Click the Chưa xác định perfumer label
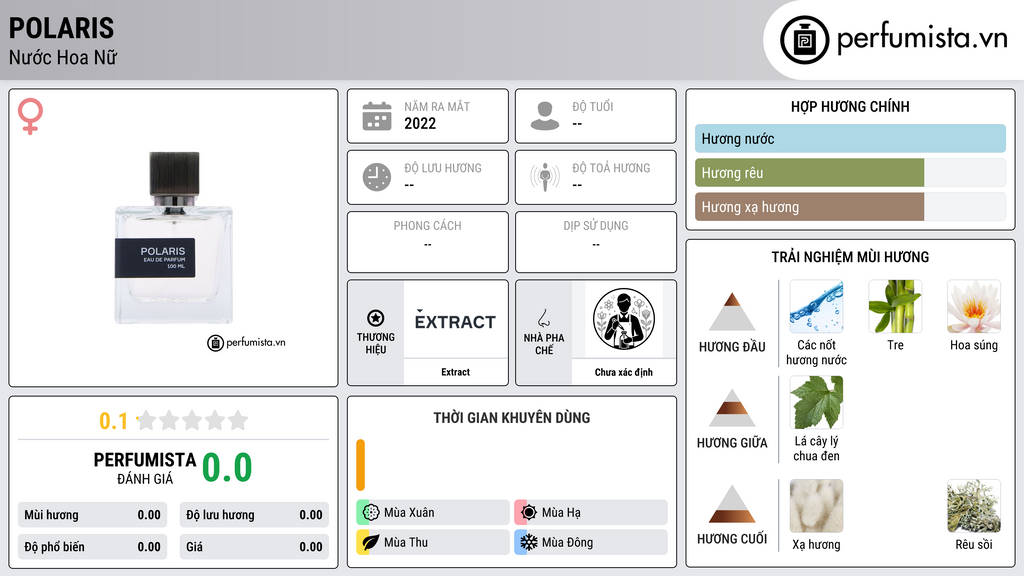The image size is (1024, 576). click(x=624, y=372)
